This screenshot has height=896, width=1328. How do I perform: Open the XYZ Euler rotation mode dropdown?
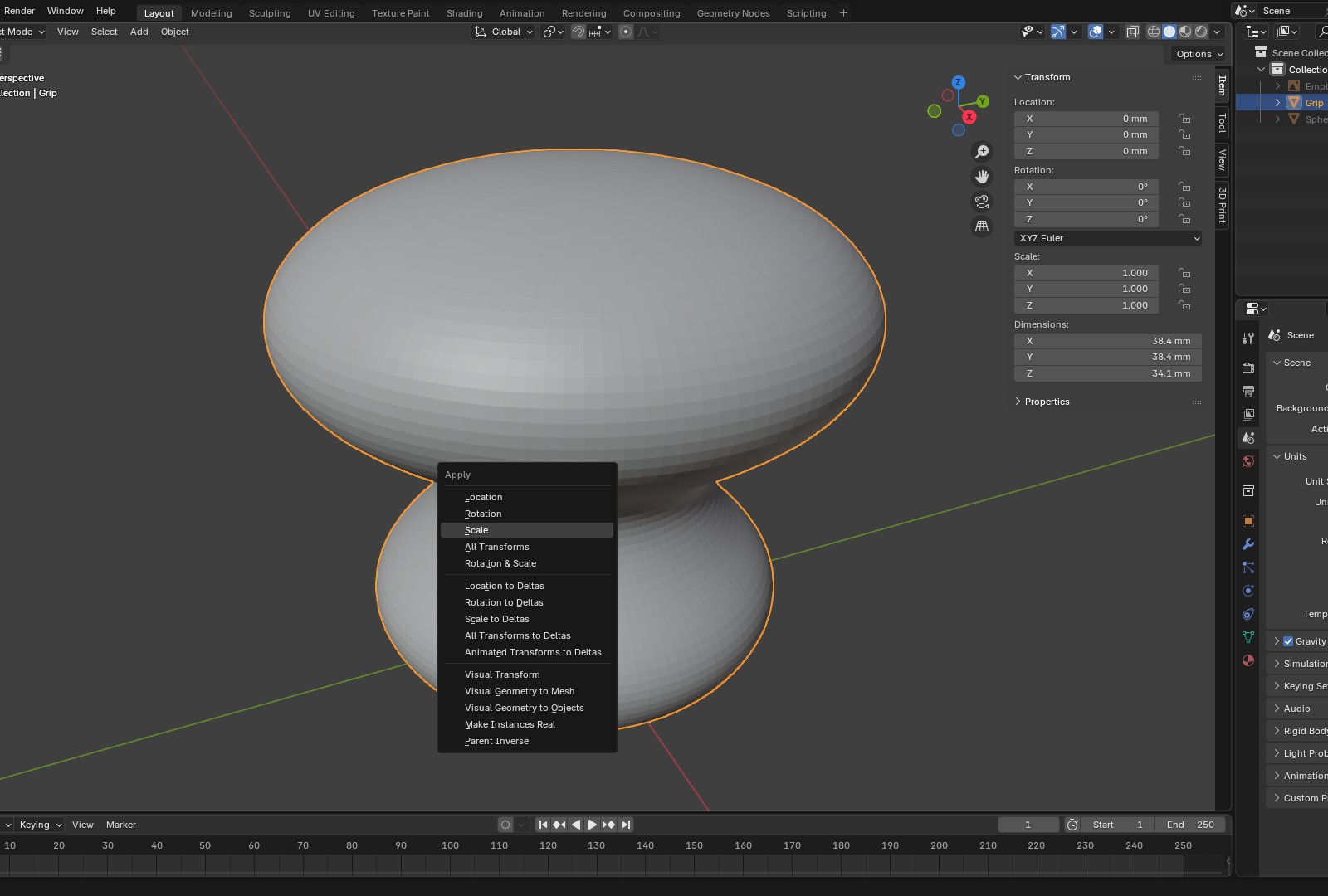point(1108,238)
